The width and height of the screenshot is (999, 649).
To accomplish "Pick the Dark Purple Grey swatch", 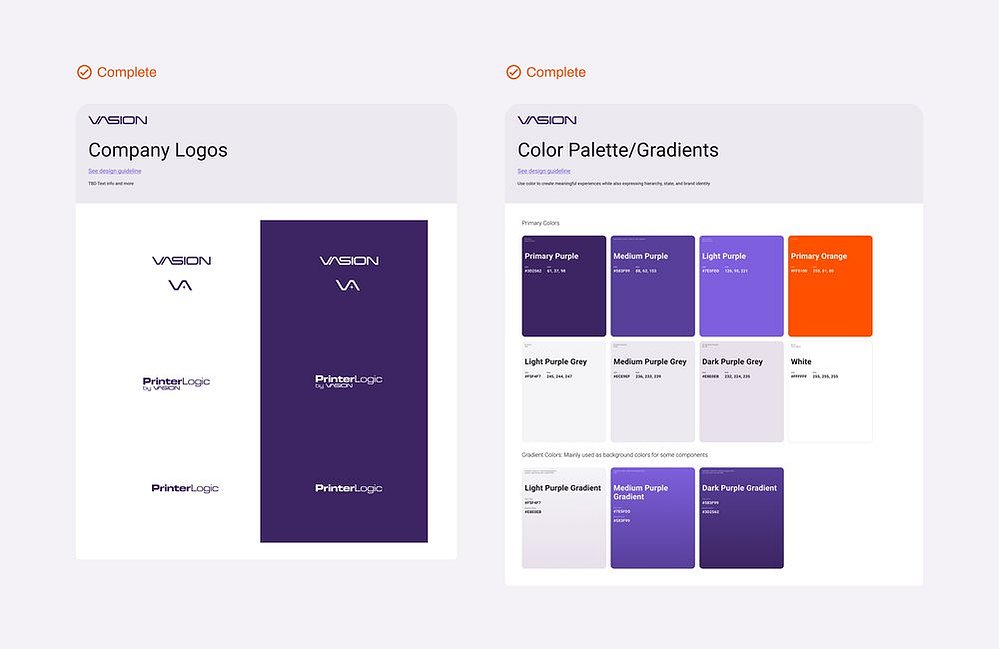I will tap(742, 392).
